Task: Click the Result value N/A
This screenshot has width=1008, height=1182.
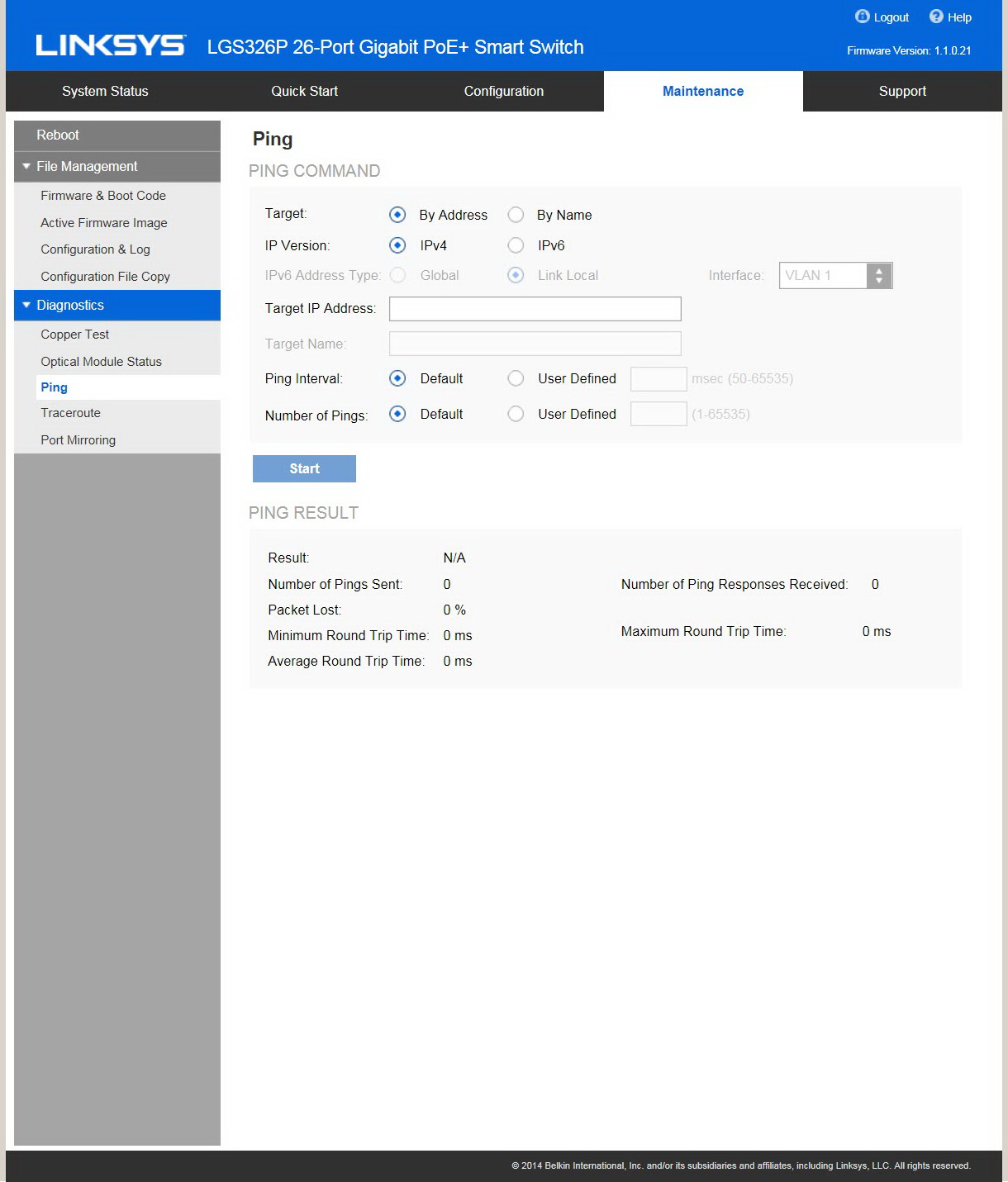Action: click(x=454, y=558)
